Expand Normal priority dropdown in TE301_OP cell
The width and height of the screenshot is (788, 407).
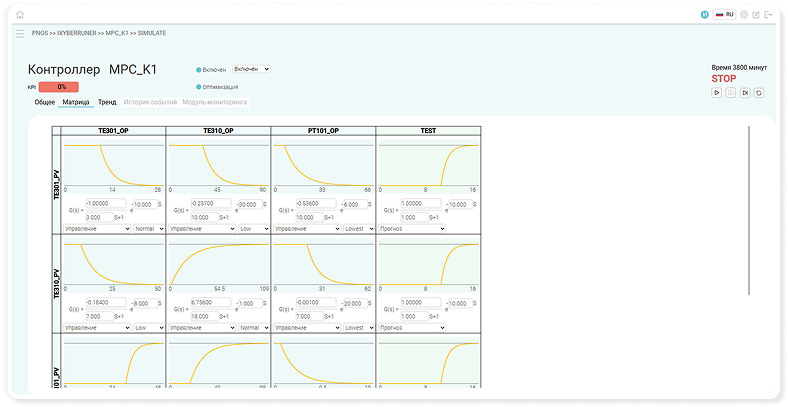click(x=147, y=228)
